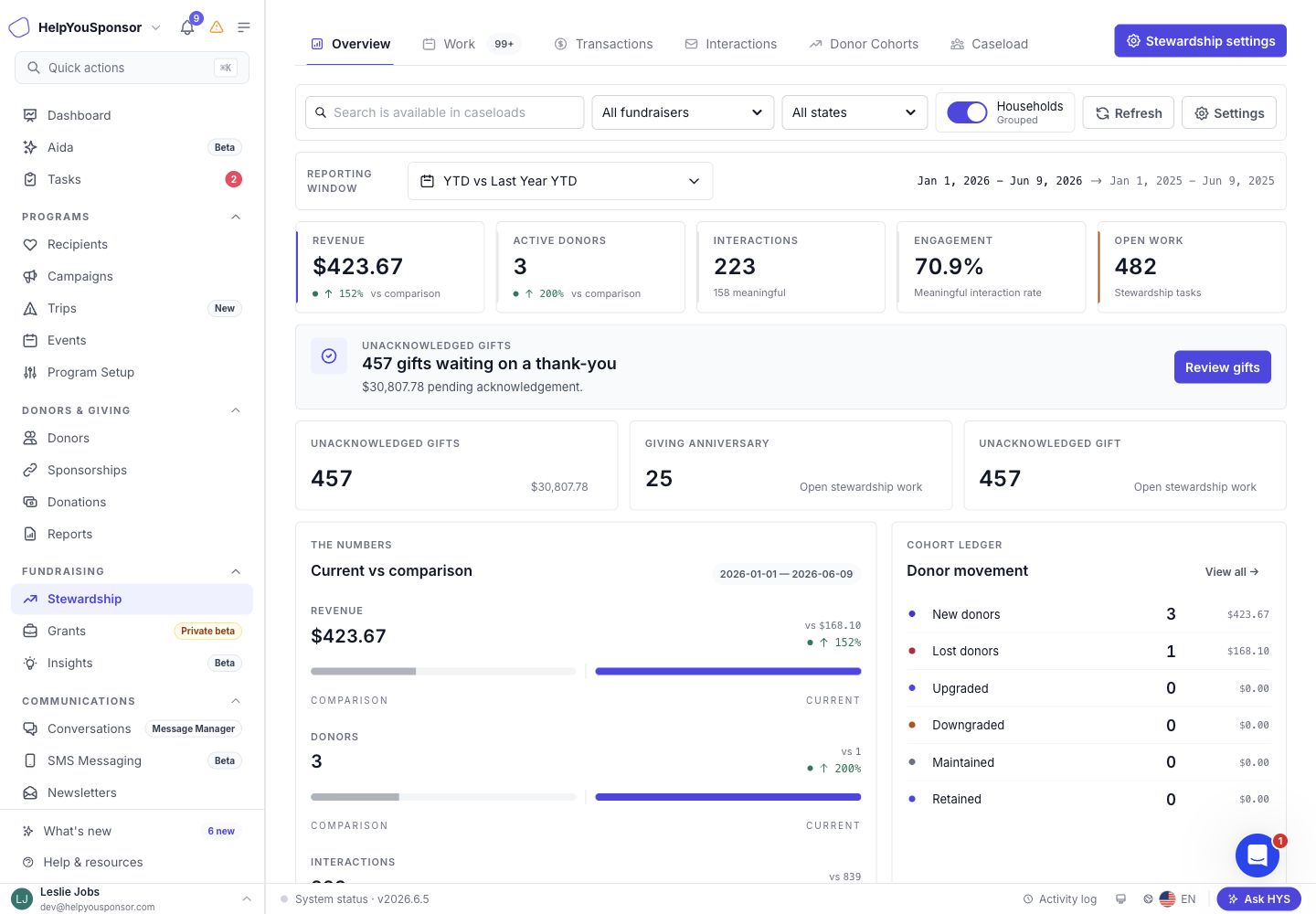
Task: Open the HelpYouSponsor organization switcher
Action: click(x=85, y=27)
